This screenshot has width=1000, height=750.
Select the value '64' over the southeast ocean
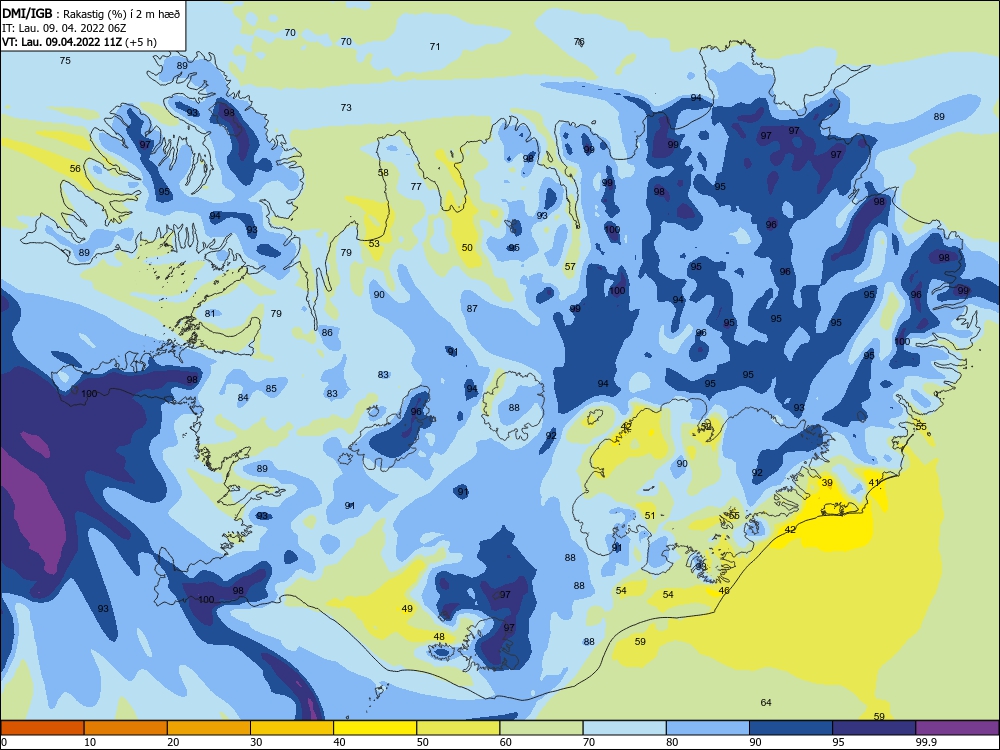click(x=766, y=703)
